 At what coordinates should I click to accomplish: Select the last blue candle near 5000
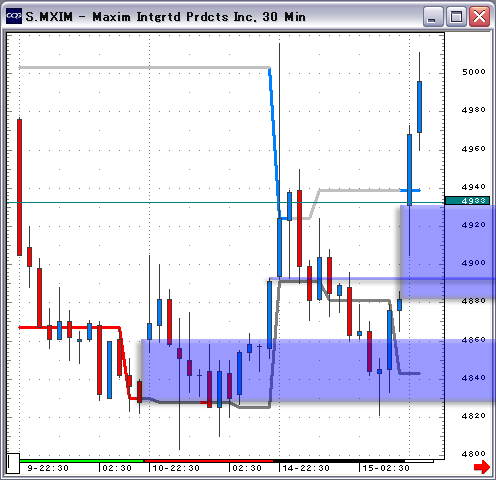[x=419, y=107]
